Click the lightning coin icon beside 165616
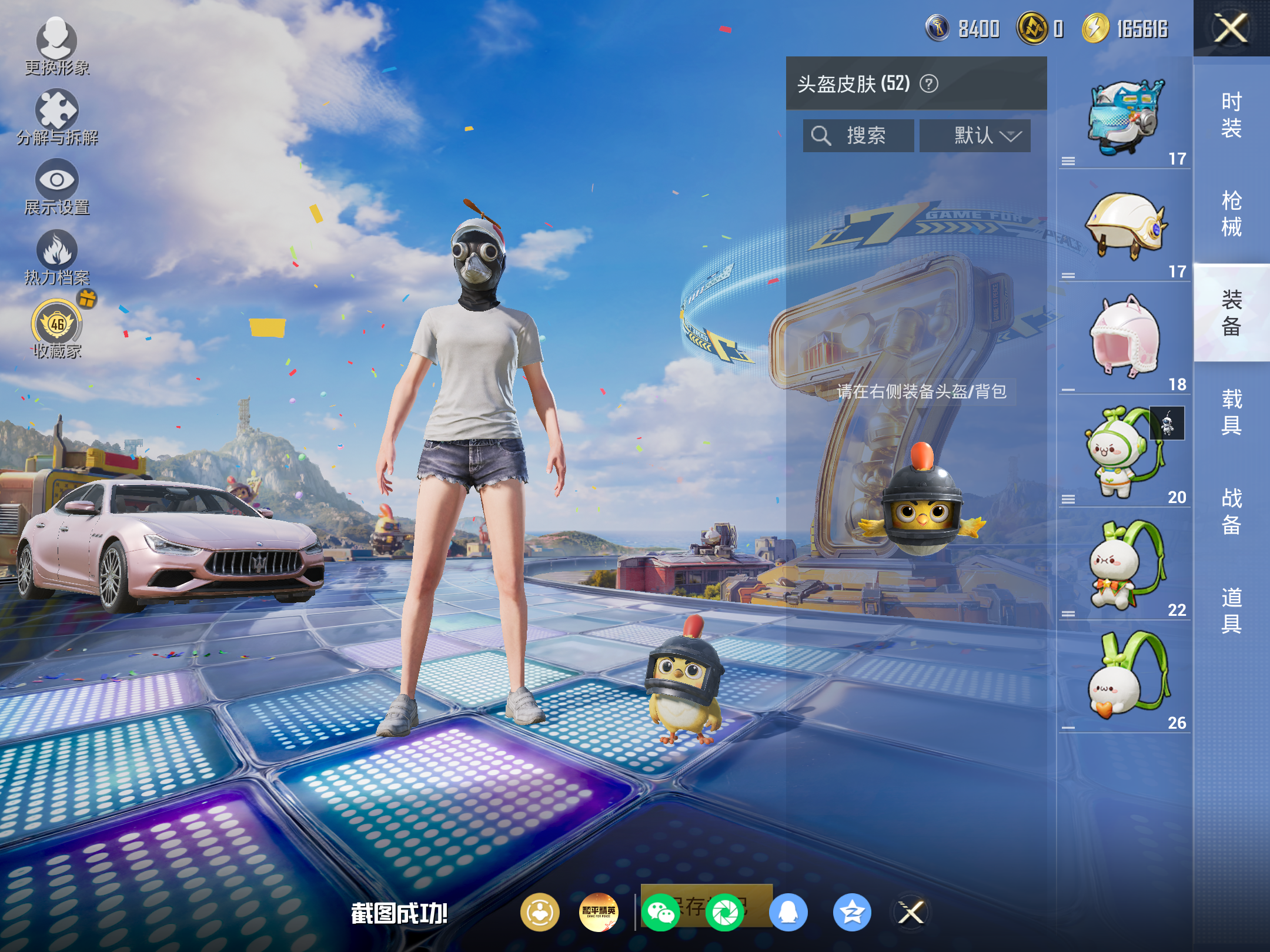The image size is (1270, 952). click(x=1095, y=28)
